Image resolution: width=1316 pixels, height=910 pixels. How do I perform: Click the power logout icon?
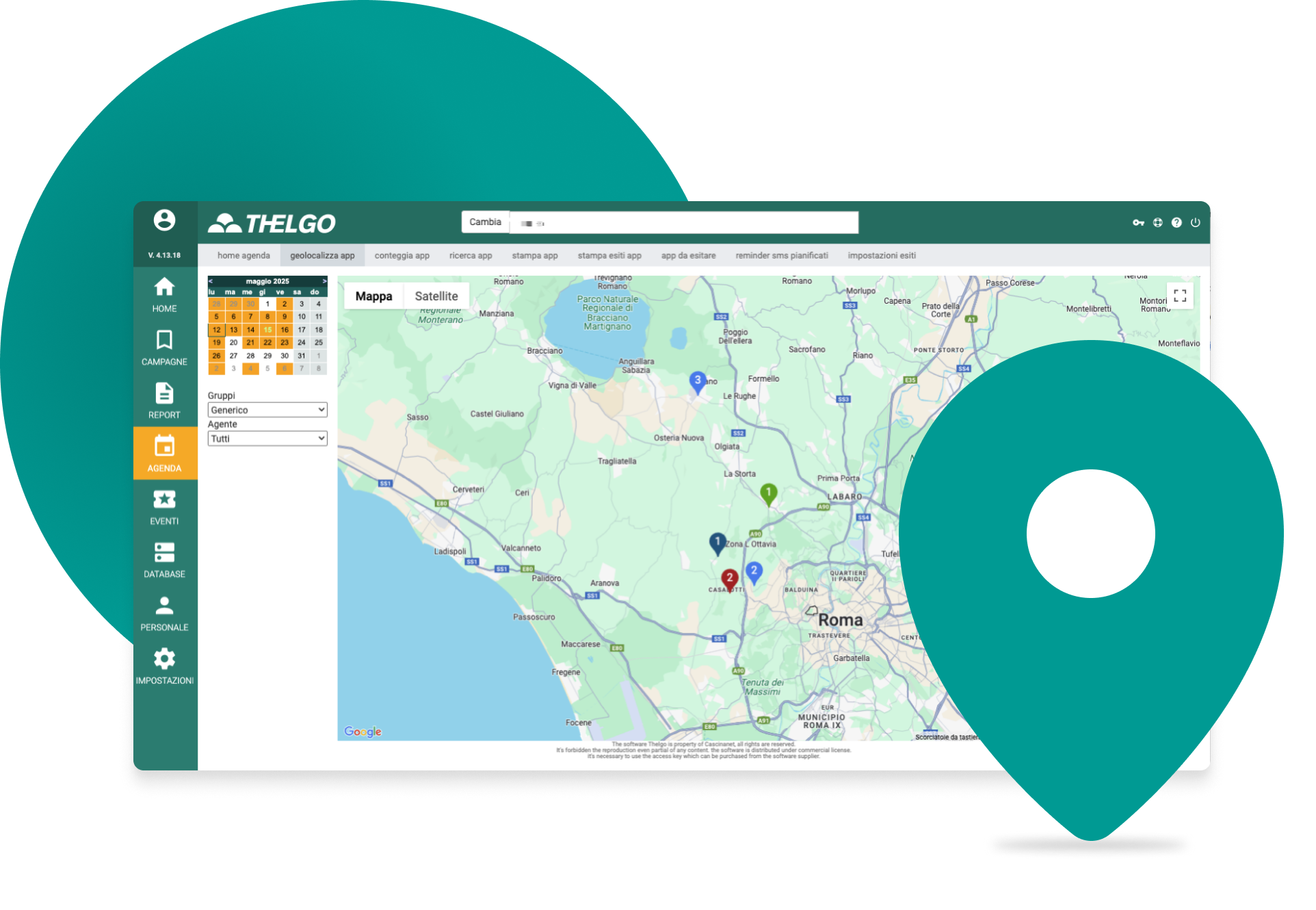(1196, 222)
